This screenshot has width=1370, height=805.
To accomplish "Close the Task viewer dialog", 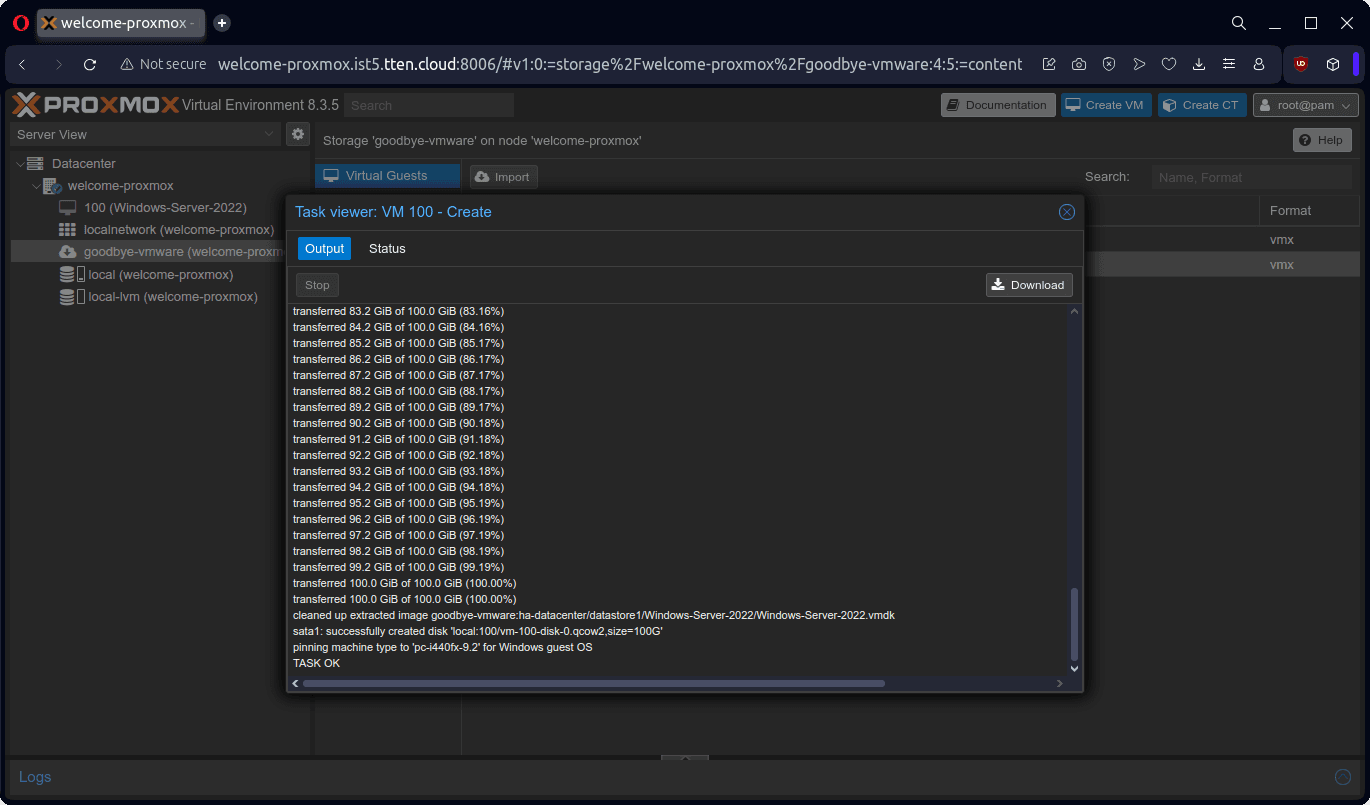I will [1067, 212].
